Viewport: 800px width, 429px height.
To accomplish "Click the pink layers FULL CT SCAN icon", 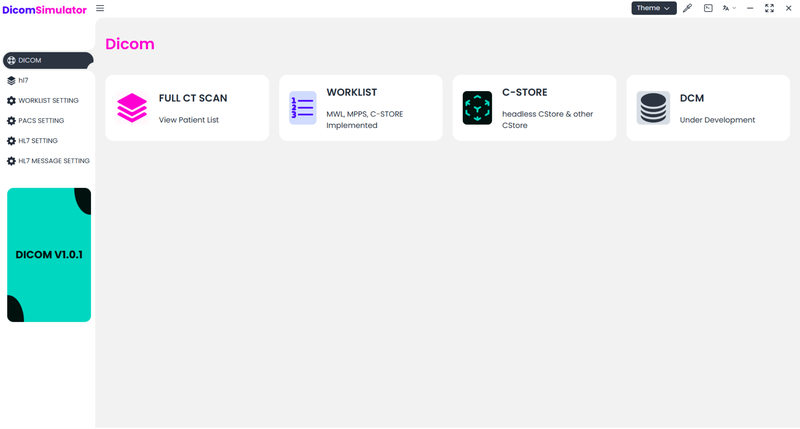I will (132, 108).
